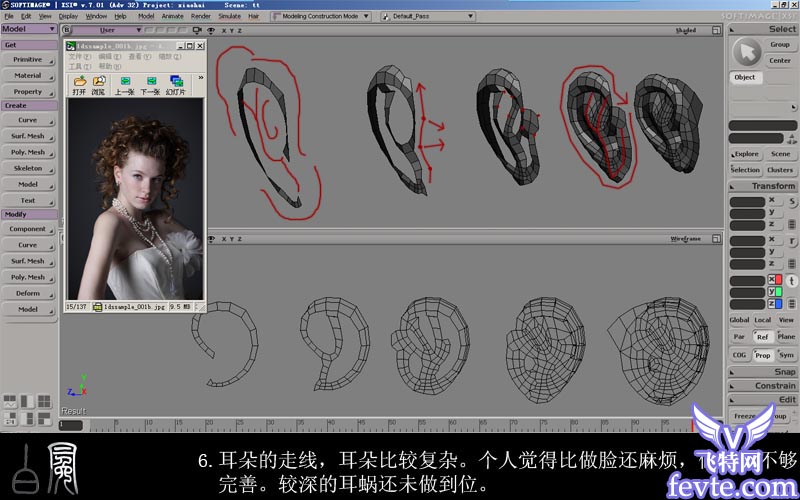Toggle the green Y translate axis
The image size is (800, 500).
click(x=775, y=292)
